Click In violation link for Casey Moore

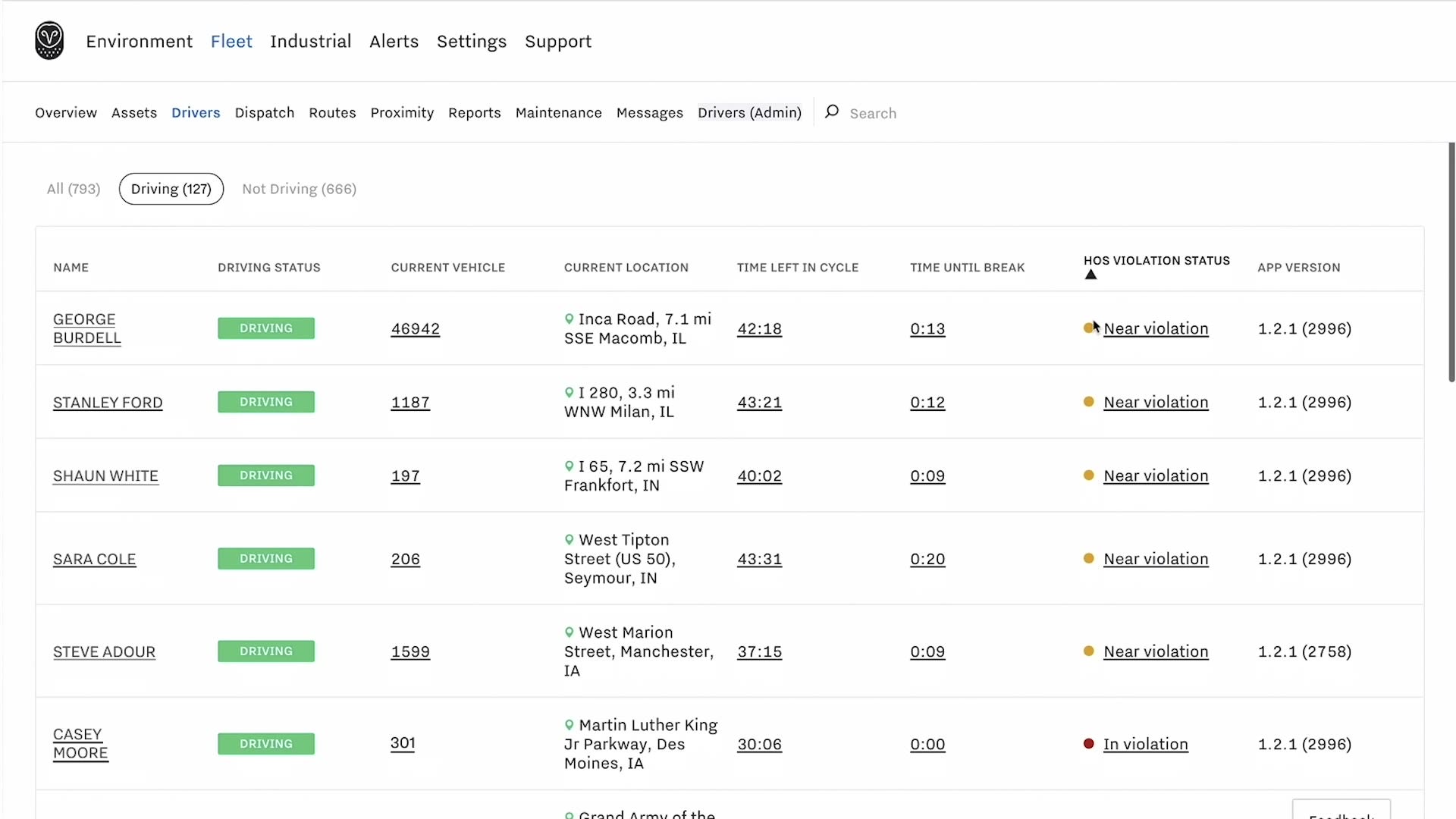pos(1145,744)
